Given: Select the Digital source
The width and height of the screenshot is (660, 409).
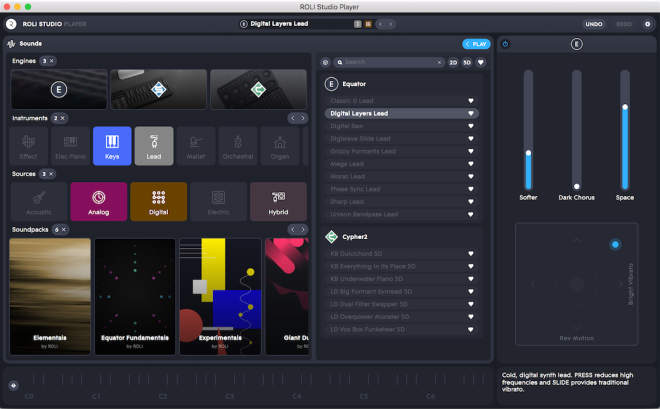Looking at the screenshot, I should (x=159, y=202).
